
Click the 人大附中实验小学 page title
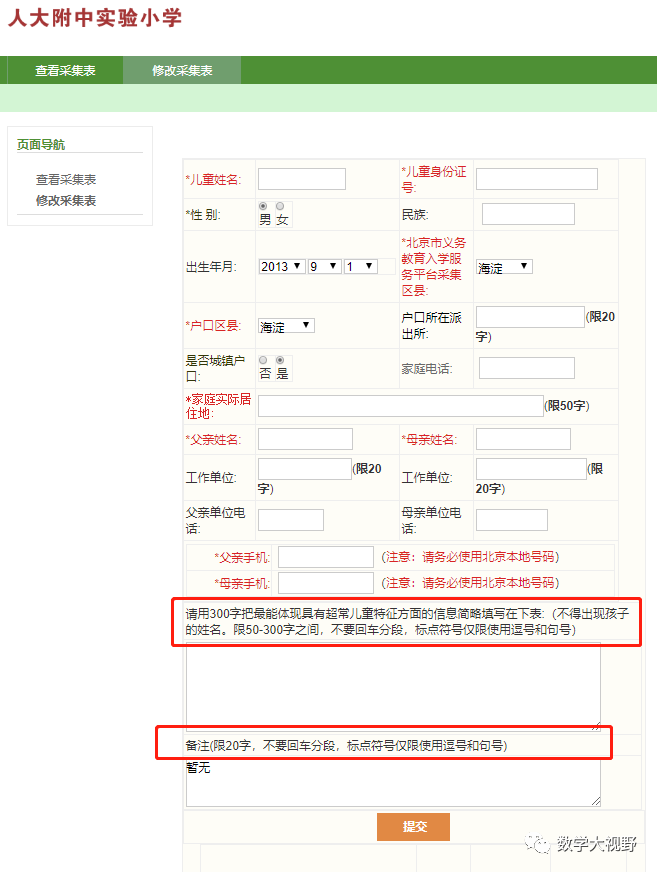tap(95, 18)
